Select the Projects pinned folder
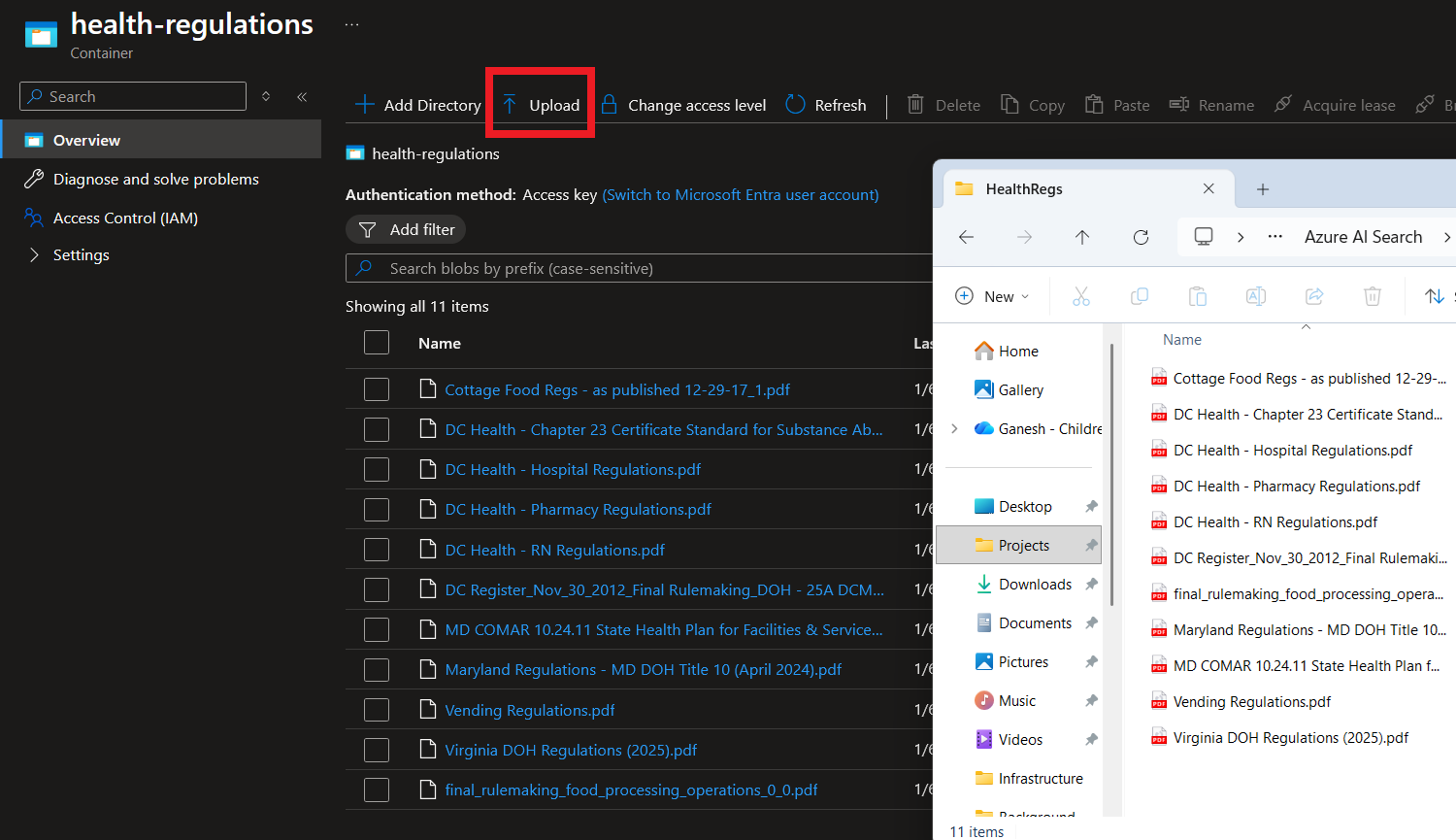The image size is (1456, 840). tap(1018, 545)
